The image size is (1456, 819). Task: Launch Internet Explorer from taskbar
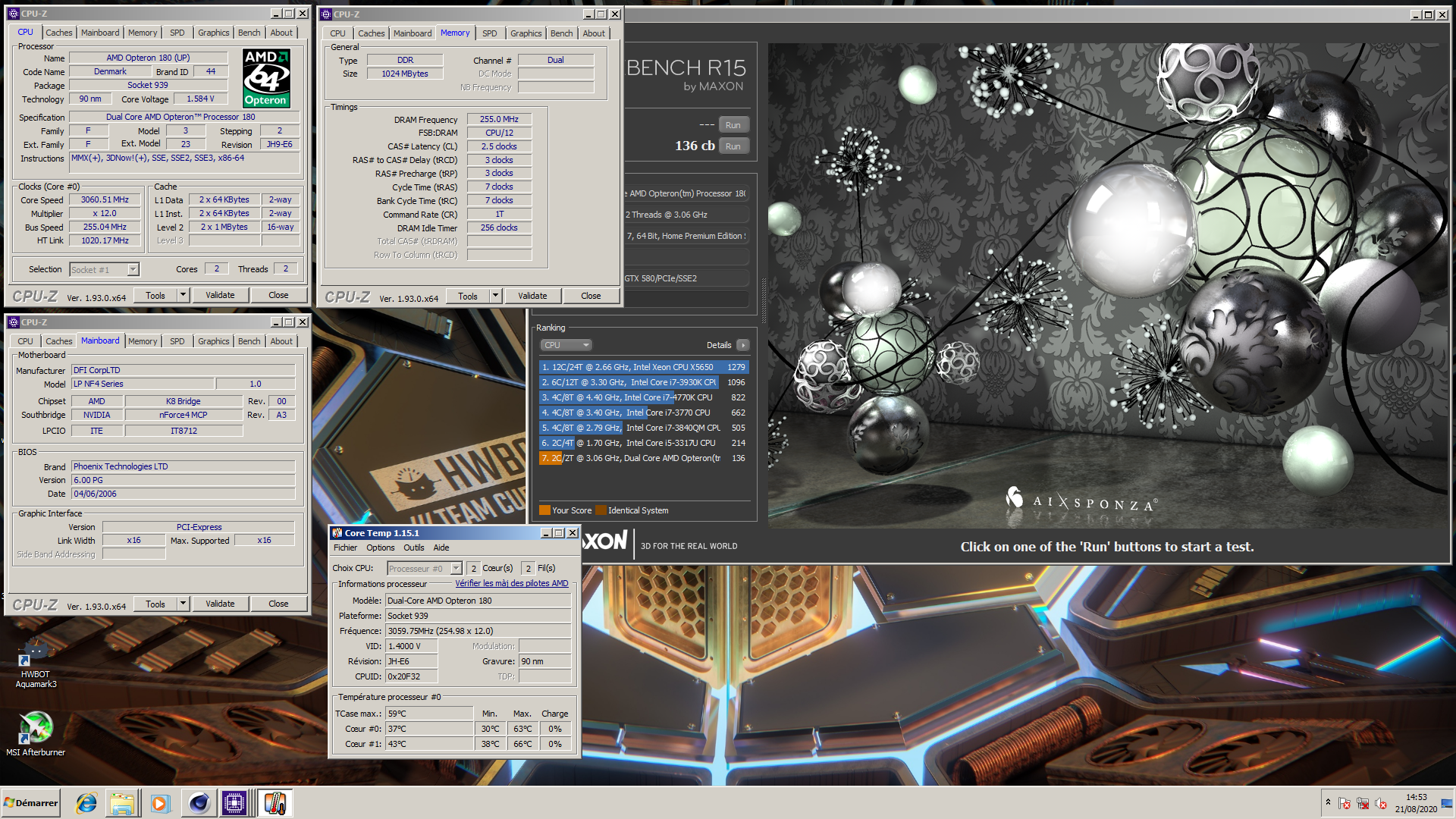point(86,803)
